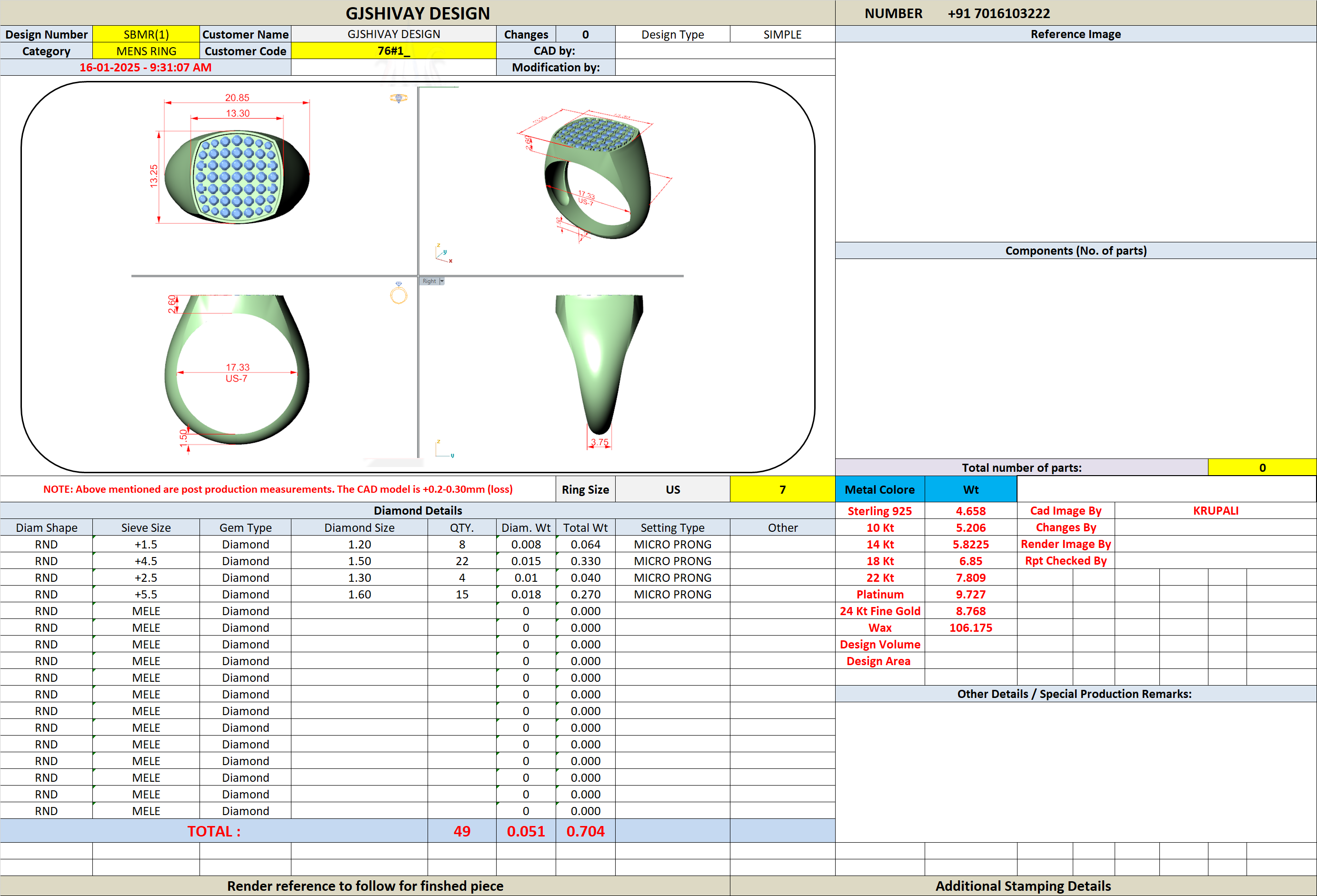
Task: Click the side-view shank render
Action: coord(599,364)
